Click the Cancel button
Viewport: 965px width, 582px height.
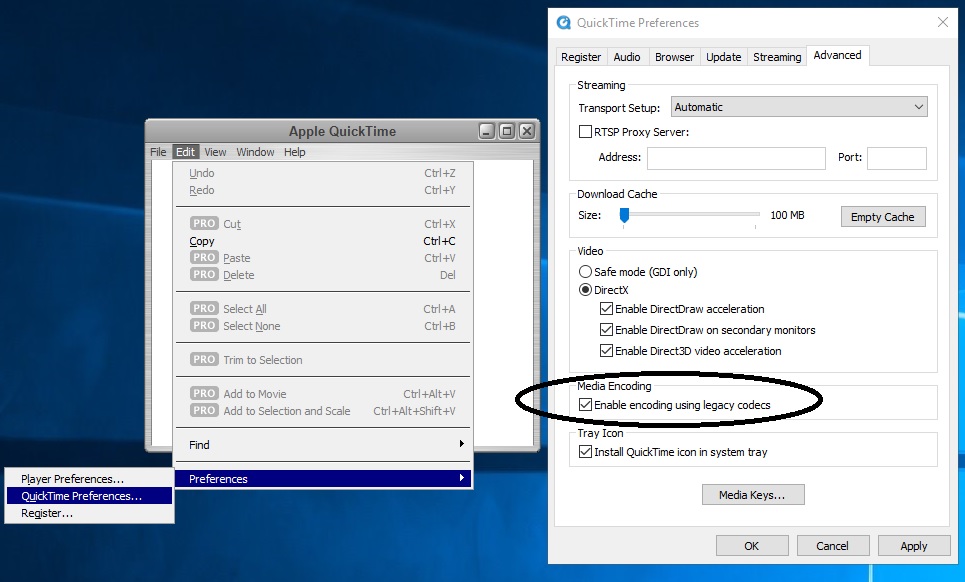coord(833,546)
